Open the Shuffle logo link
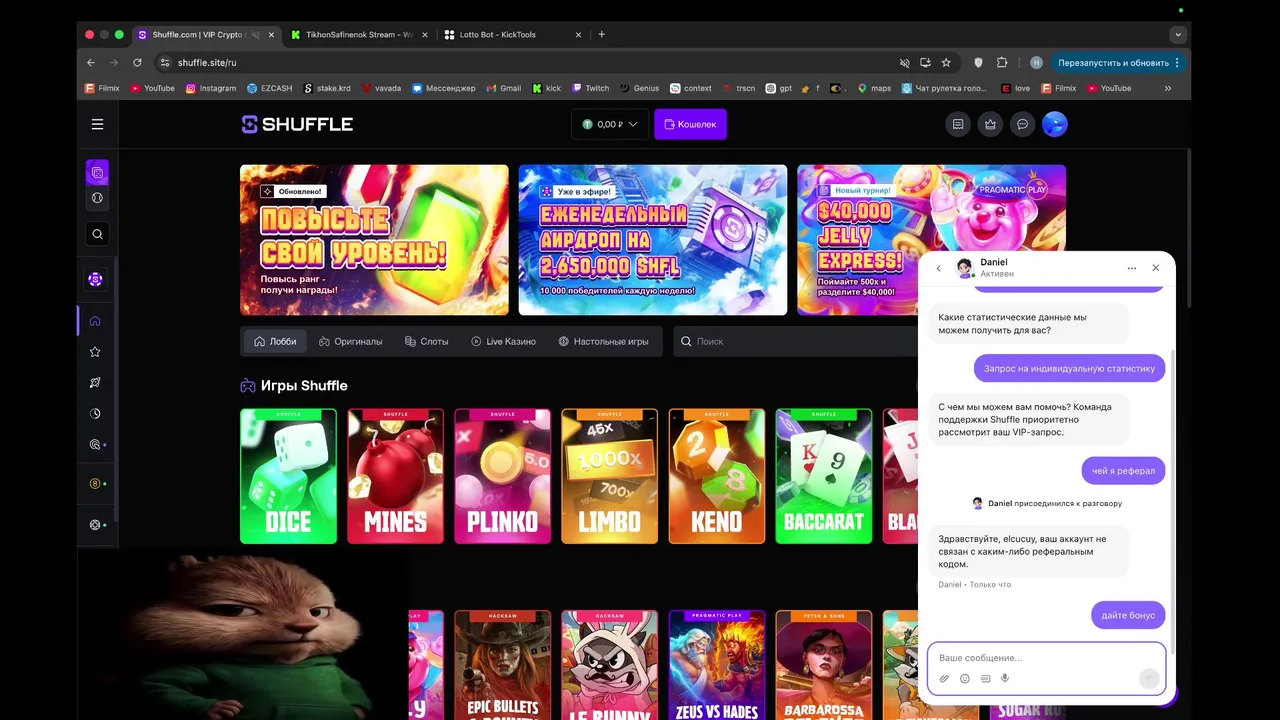The height and width of the screenshot is (720, 1280). tap(297, 124)
